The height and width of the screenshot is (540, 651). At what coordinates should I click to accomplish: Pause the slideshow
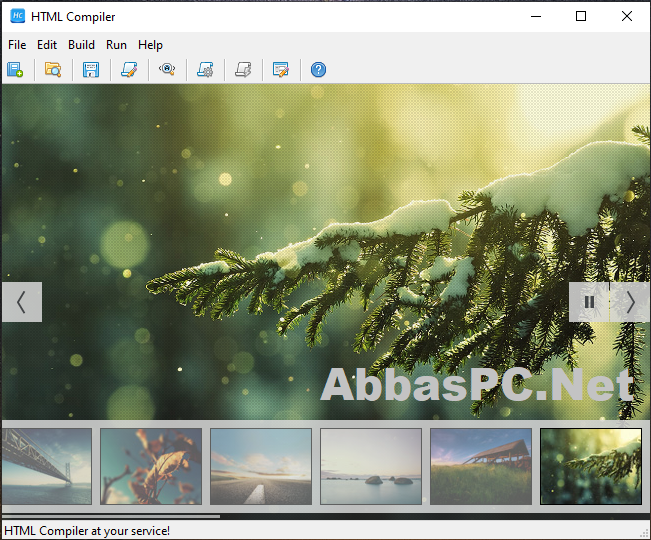coord(589,302)
